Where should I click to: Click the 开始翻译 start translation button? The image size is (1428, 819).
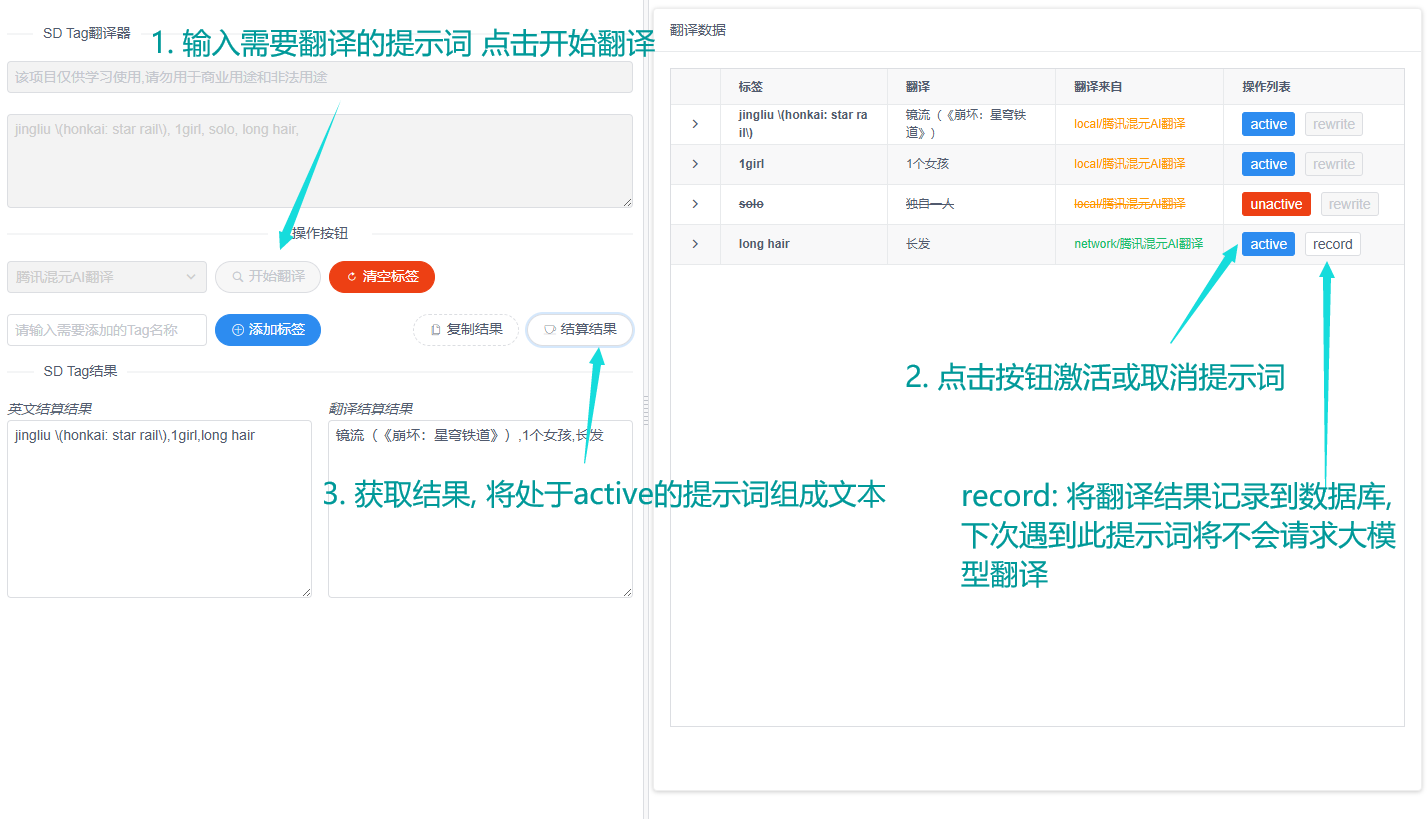tap(267, 277)
